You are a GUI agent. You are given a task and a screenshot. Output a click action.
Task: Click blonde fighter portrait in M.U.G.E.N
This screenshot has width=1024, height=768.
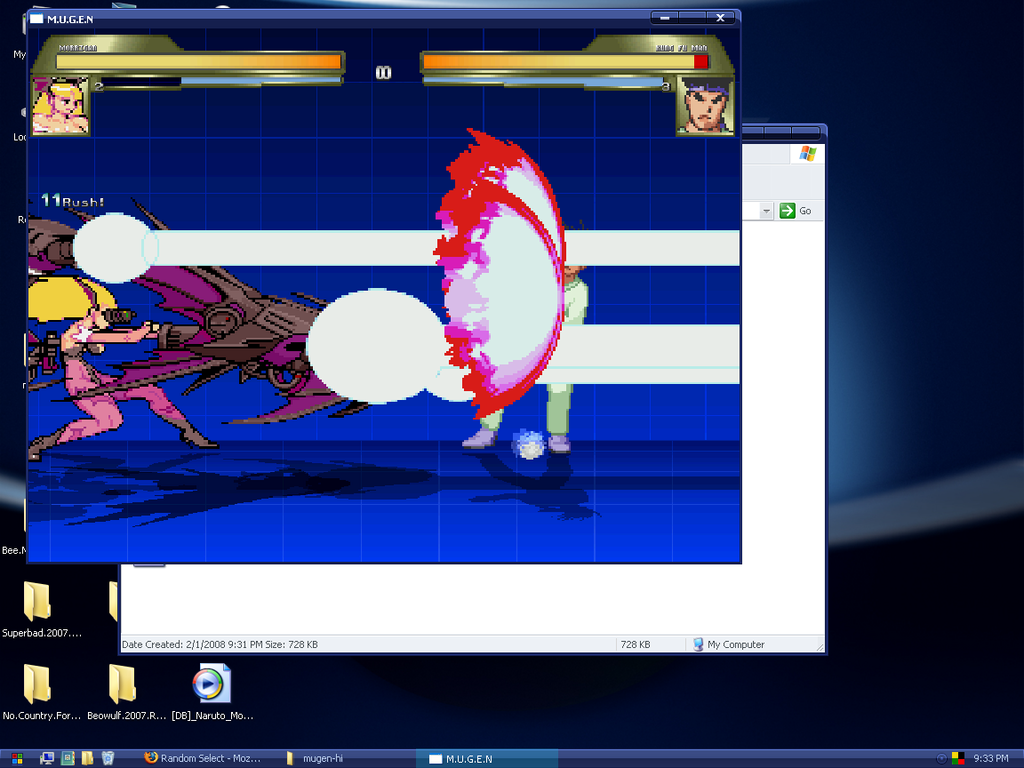pos(60,105)
